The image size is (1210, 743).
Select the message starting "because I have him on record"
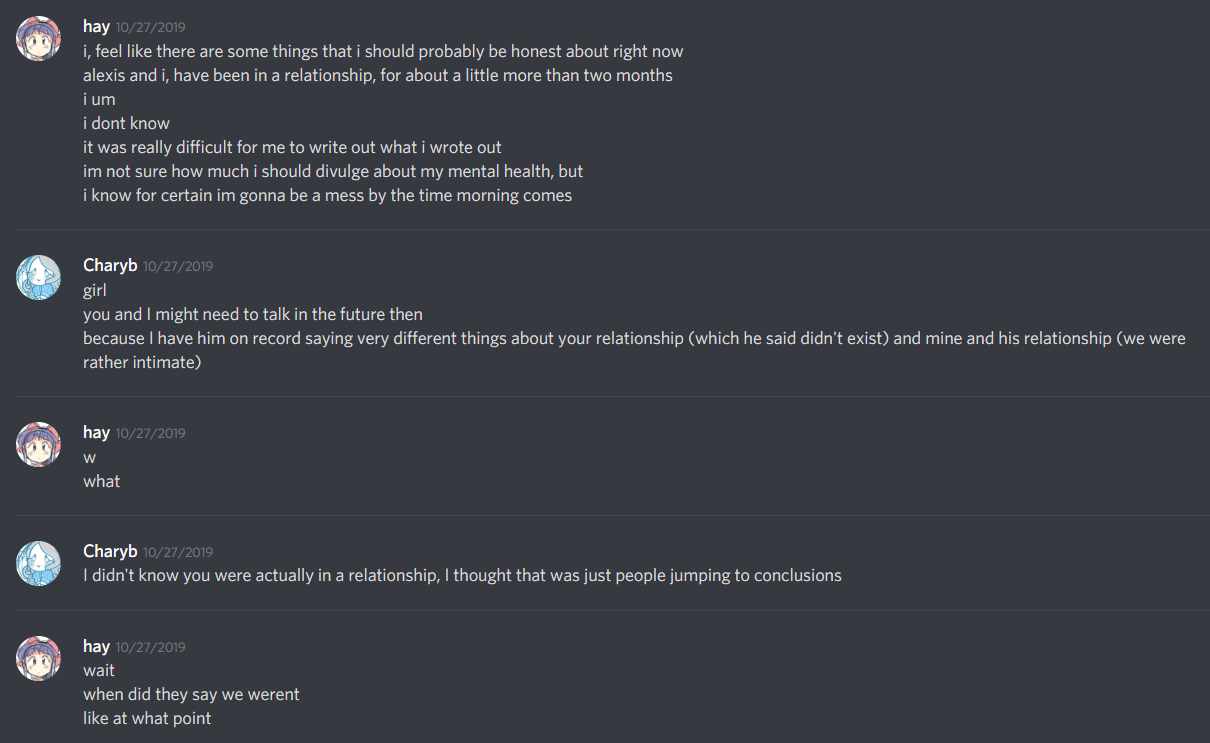pyautogui.click(x=634, y=338)
